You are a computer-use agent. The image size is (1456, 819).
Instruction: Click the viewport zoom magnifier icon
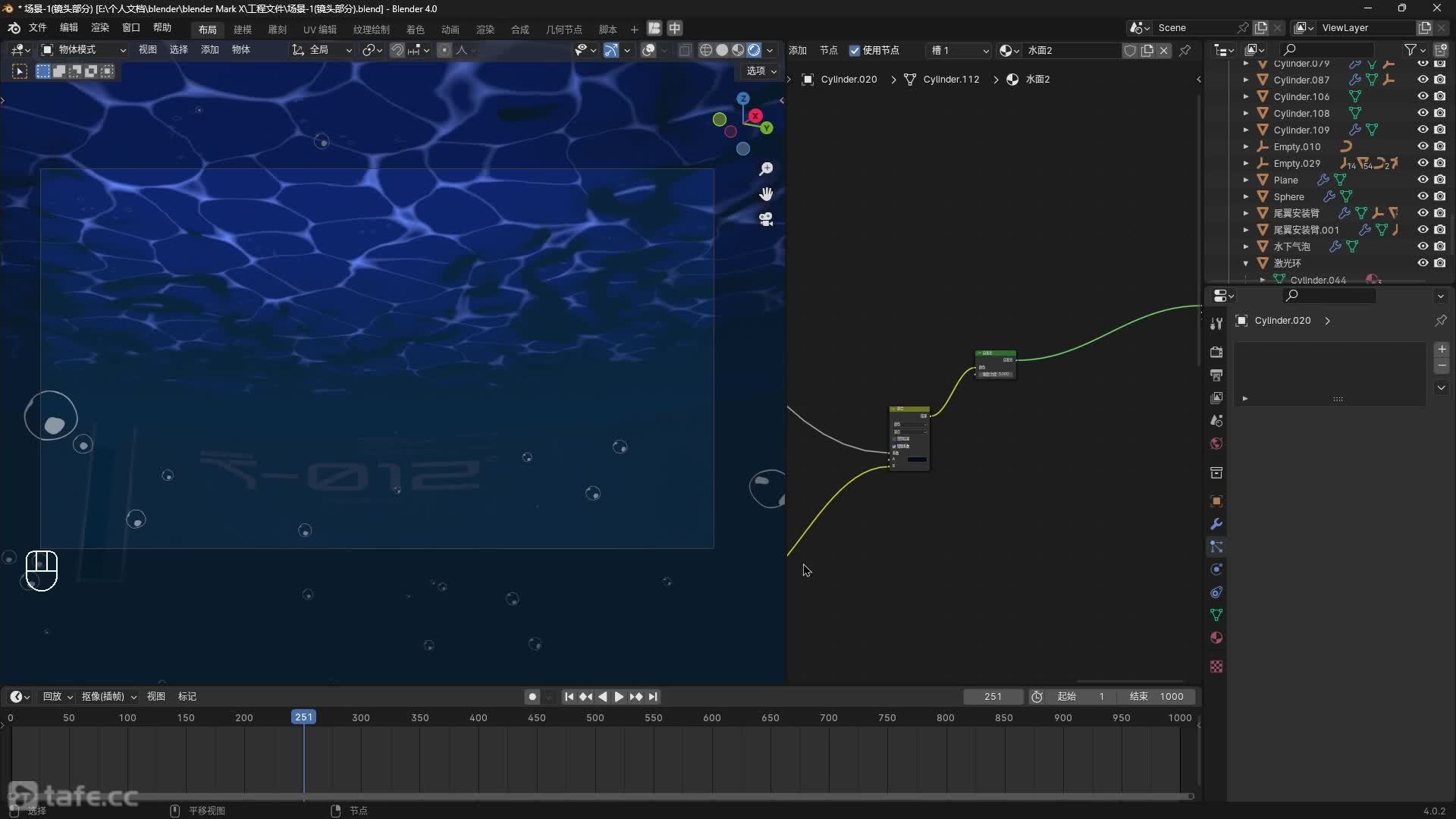(x=766, y=168)
